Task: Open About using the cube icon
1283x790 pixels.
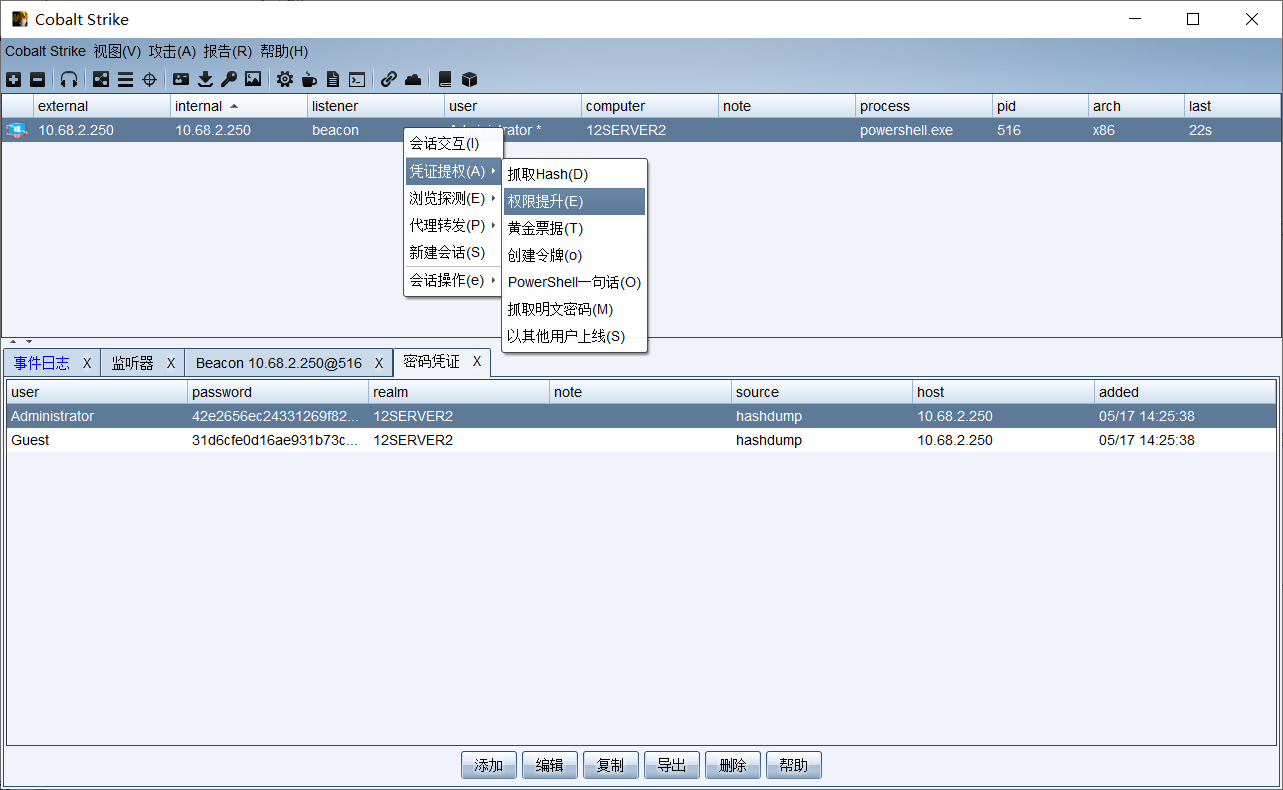Action: pyautogui.click(x=469, y=79)
